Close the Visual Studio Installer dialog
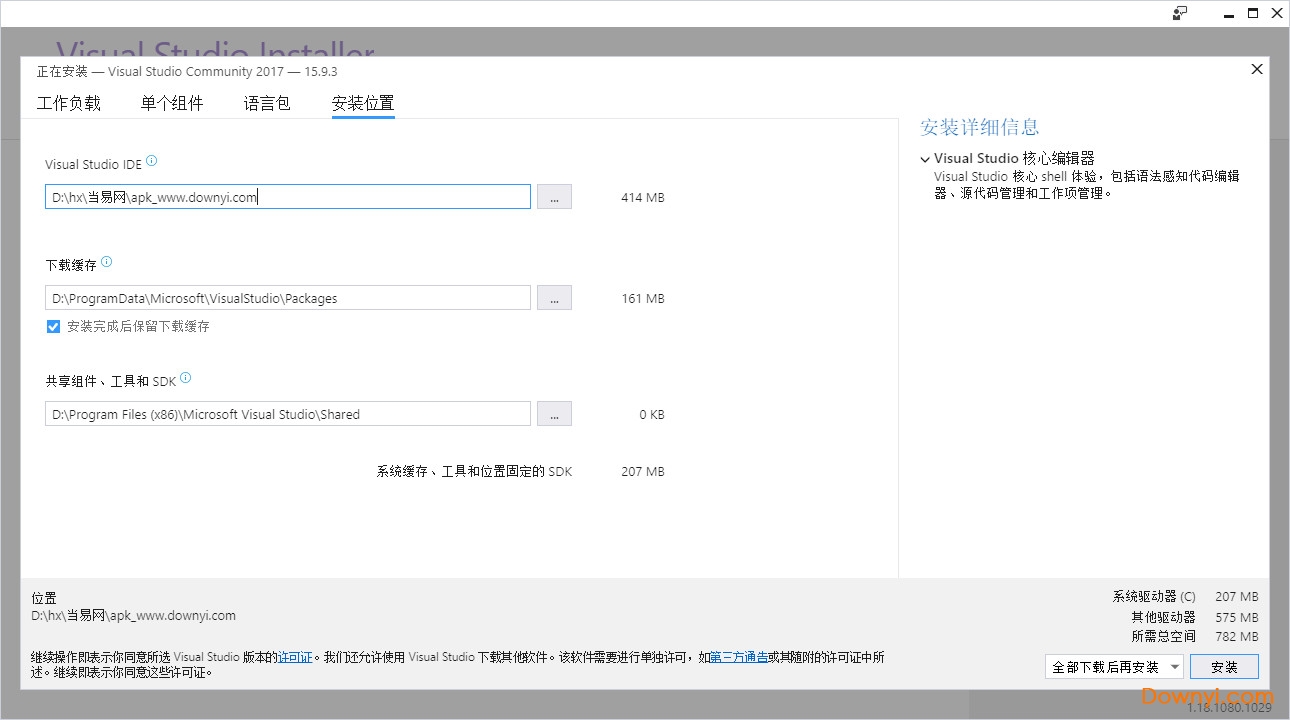1290x720 pixels. (1256, 69)
